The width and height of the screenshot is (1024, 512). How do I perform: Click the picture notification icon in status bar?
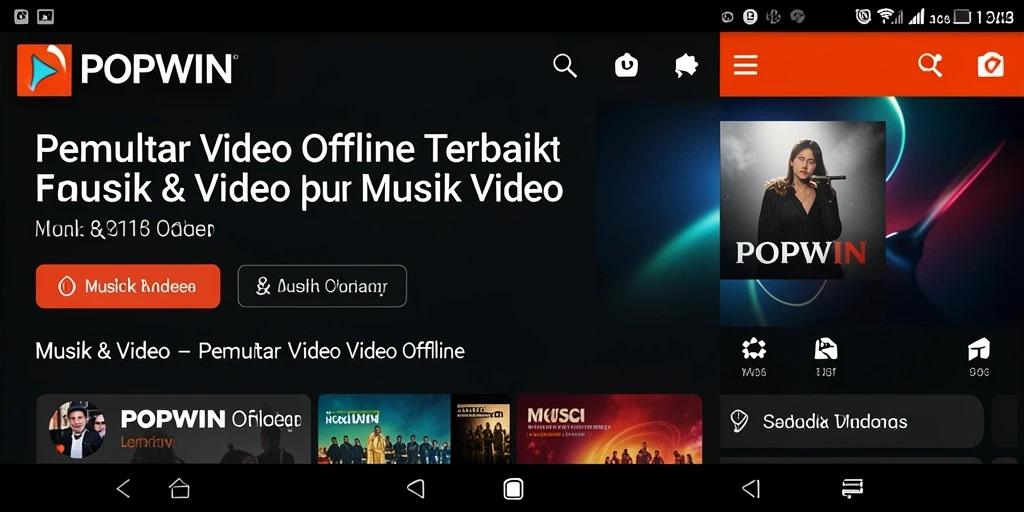(45, 17)
